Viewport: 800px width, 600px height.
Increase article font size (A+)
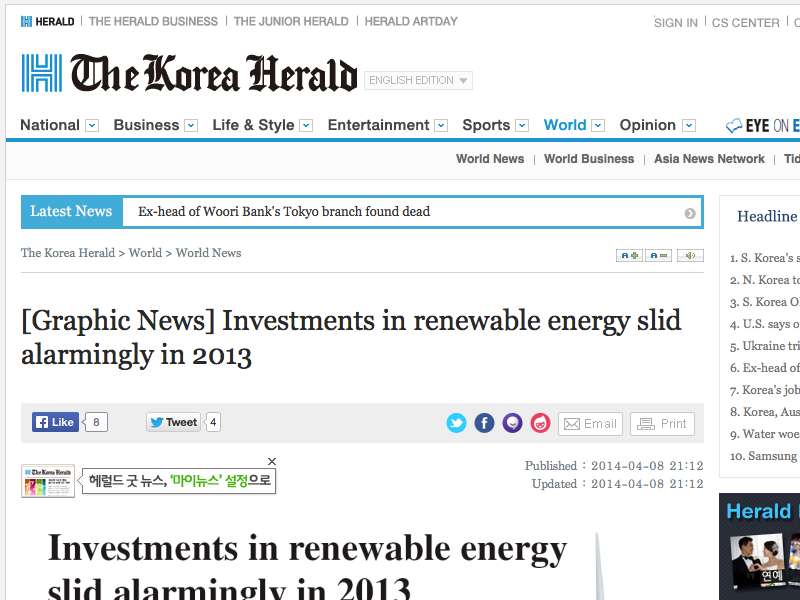629,256
